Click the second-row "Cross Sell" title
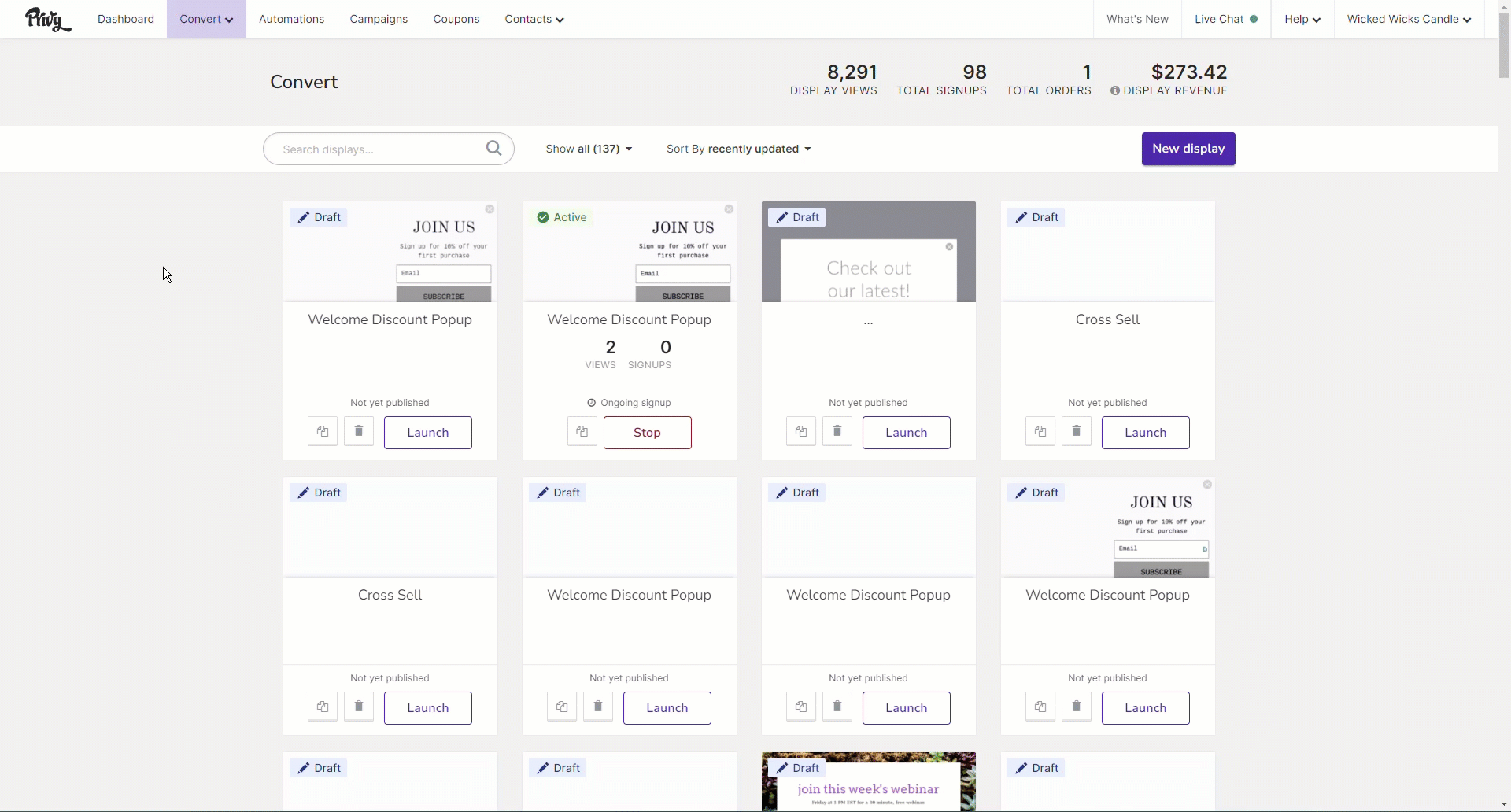Viewport: 1511px width, 812px height. [x=390, y=595]
